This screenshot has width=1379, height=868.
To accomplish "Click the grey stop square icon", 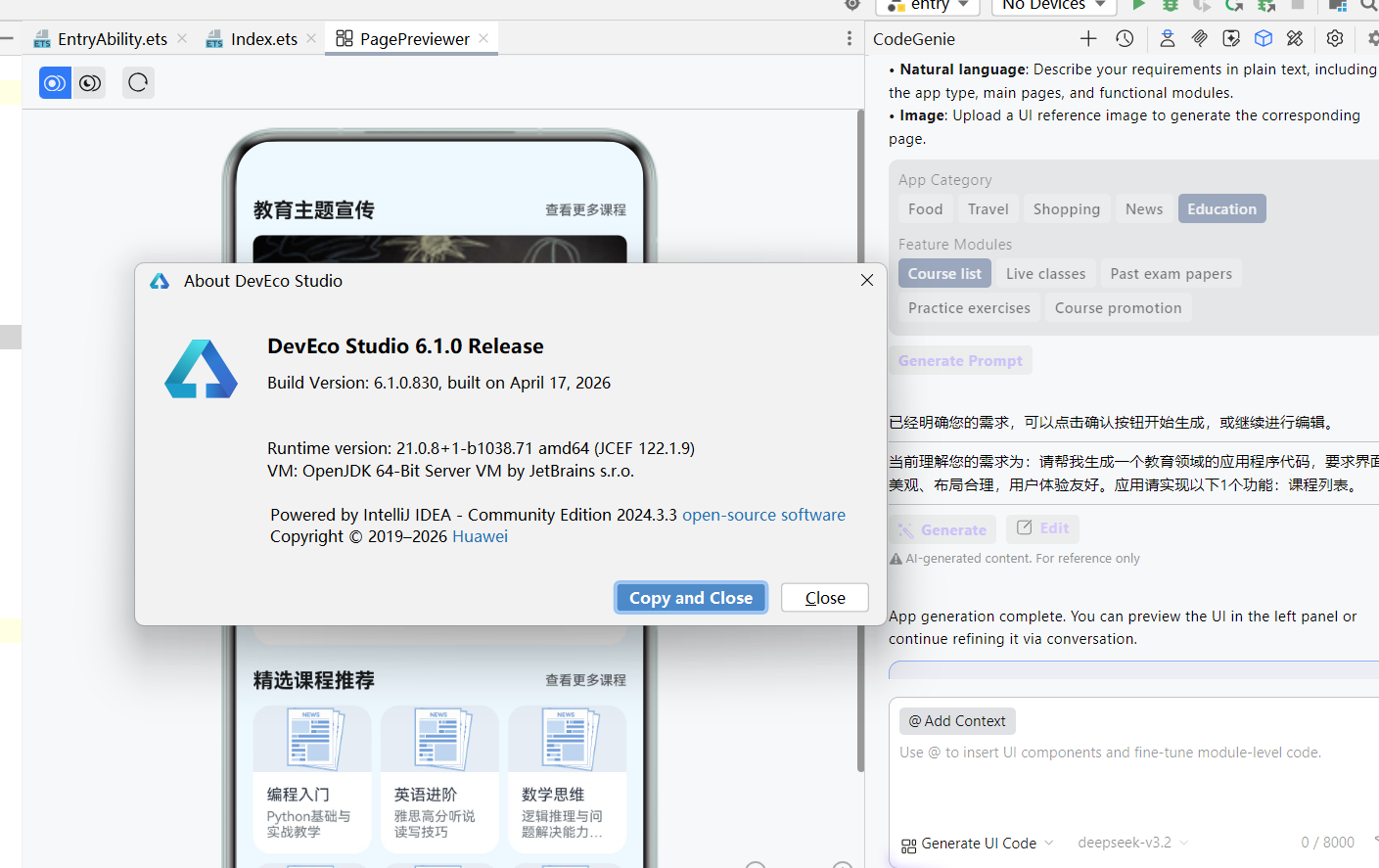I will pos(1298,5).
